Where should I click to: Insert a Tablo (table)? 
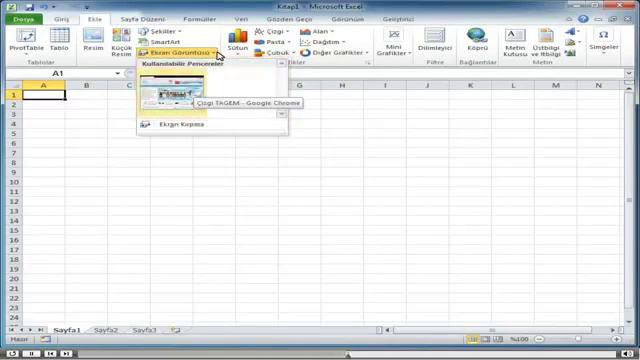point(59,40)
